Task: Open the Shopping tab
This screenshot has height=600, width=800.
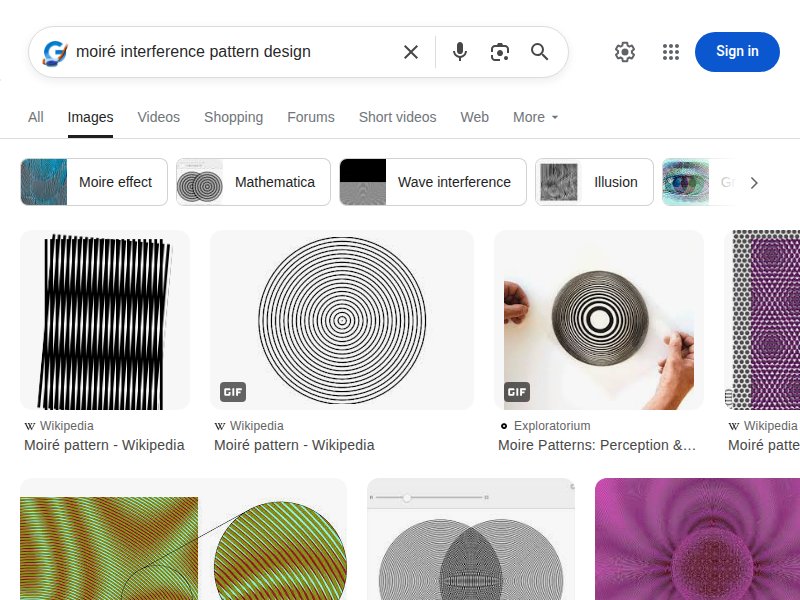Action: point(233,117)
